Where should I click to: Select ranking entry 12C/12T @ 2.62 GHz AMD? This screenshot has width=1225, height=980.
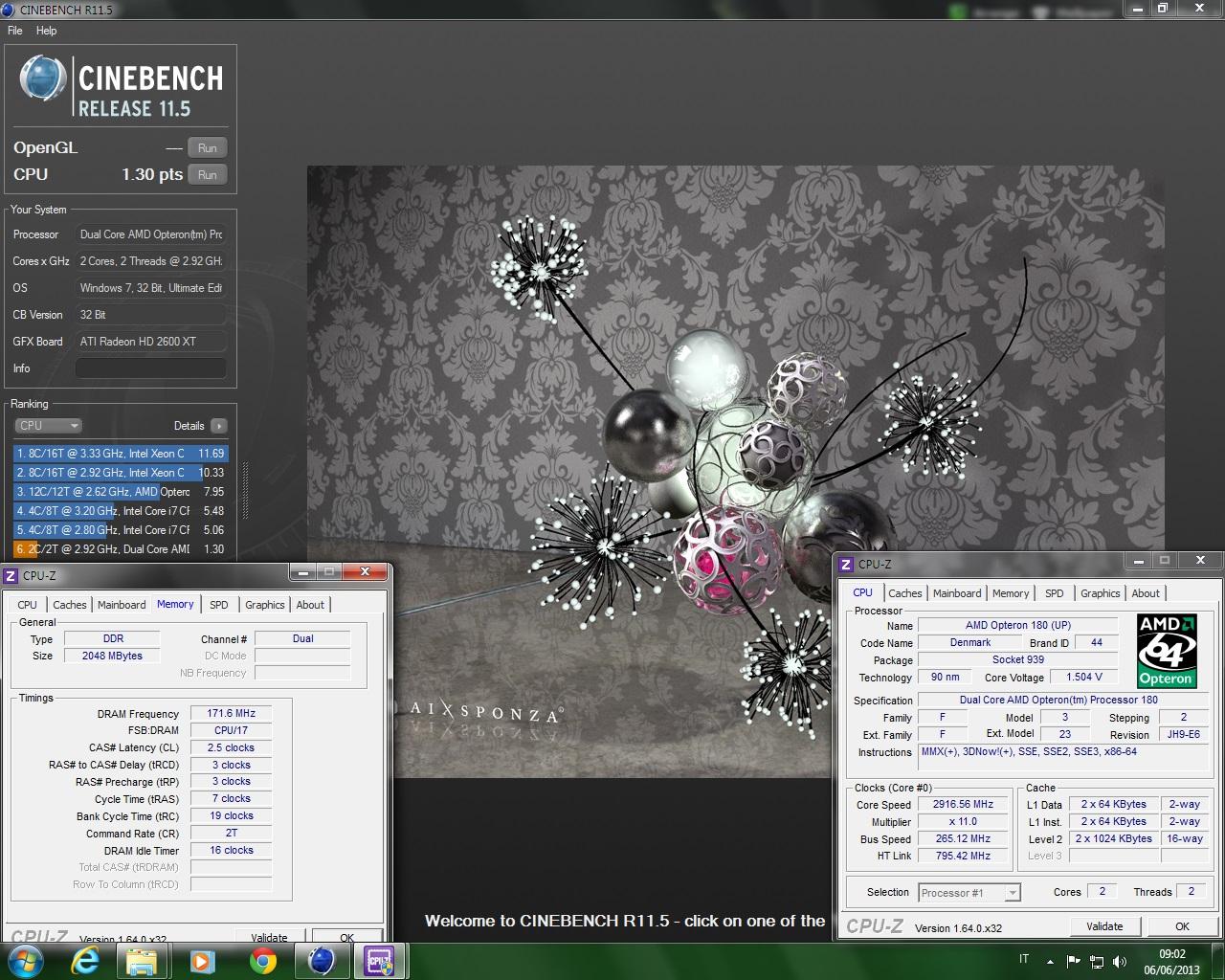(121, 492)
